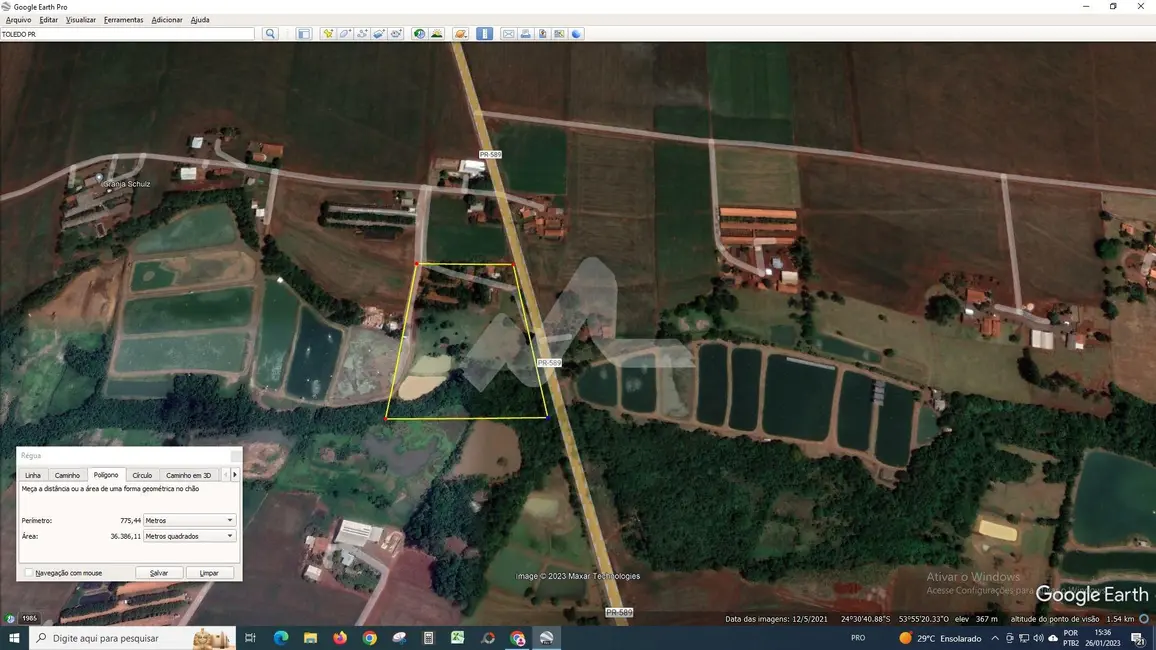Click elevation 367 m in status bar
The height and width of the screenshot is (650, 1156).
pyautogui.click(x=986, y=619)
